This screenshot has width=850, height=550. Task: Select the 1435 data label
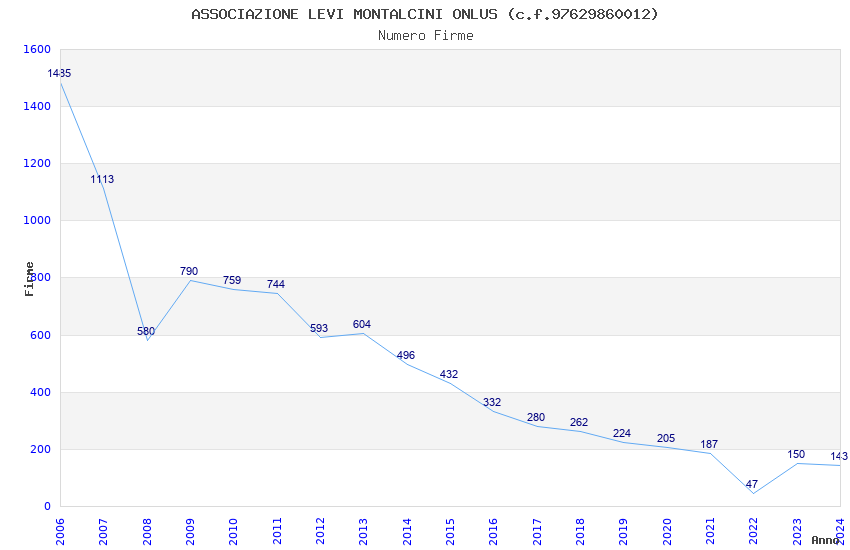pos(59,73)
